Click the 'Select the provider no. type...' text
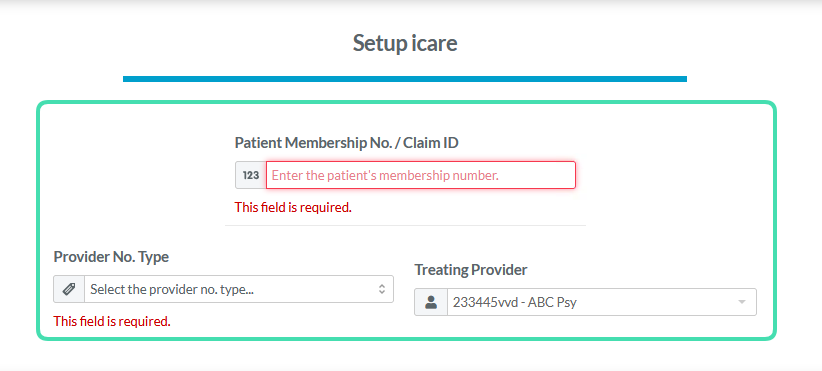 coord(172,289)
